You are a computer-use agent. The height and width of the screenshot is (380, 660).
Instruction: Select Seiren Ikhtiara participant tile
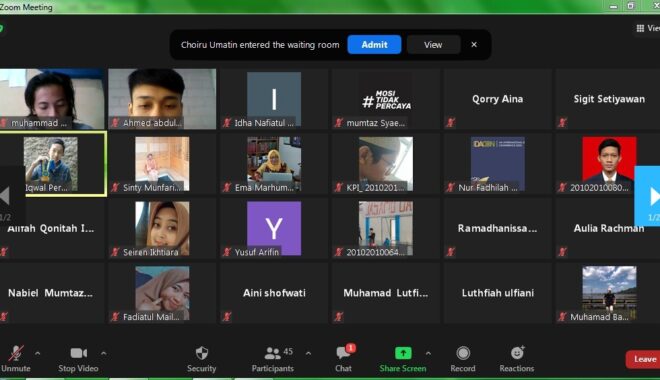point(162,229)
